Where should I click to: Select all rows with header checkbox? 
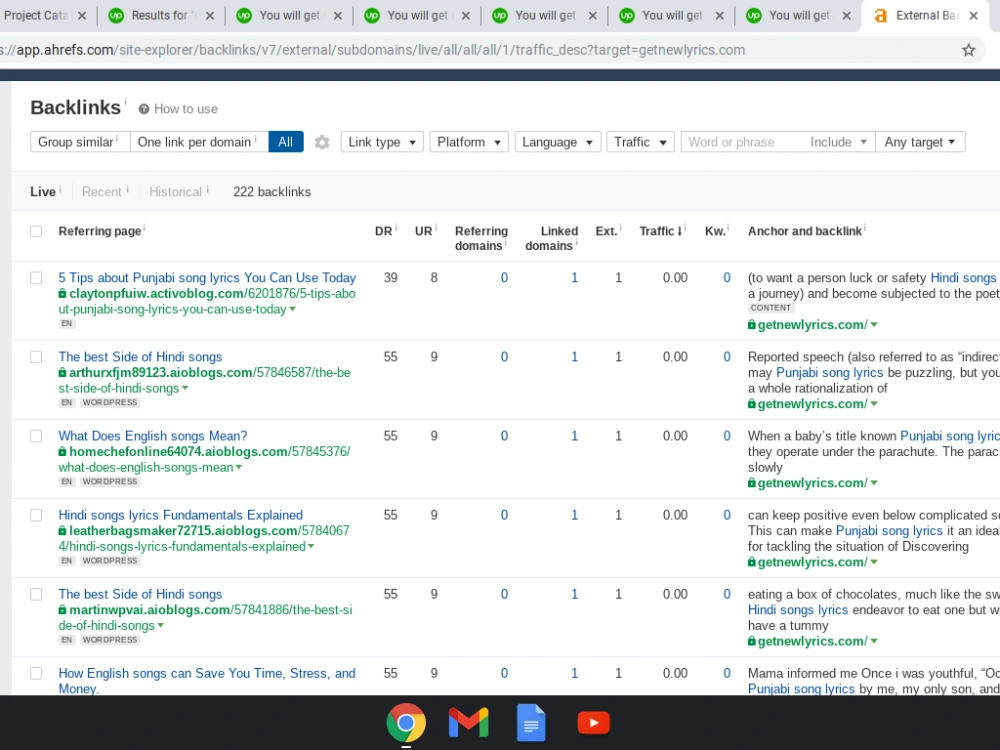tap(36, 231)
